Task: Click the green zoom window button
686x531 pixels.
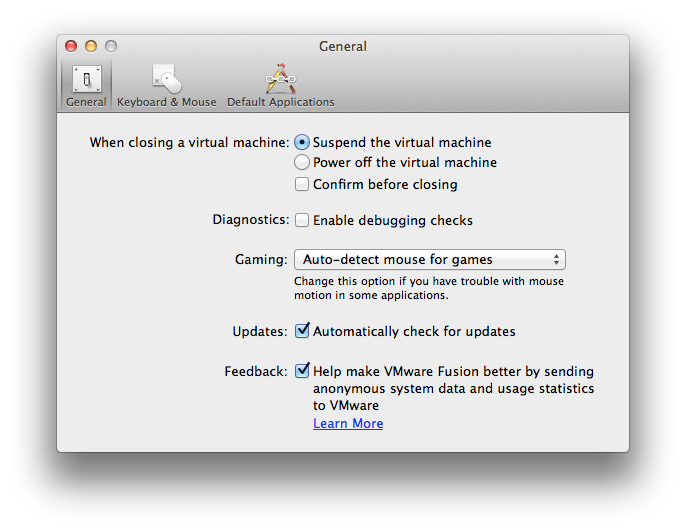Action: (x=111, y=46)
